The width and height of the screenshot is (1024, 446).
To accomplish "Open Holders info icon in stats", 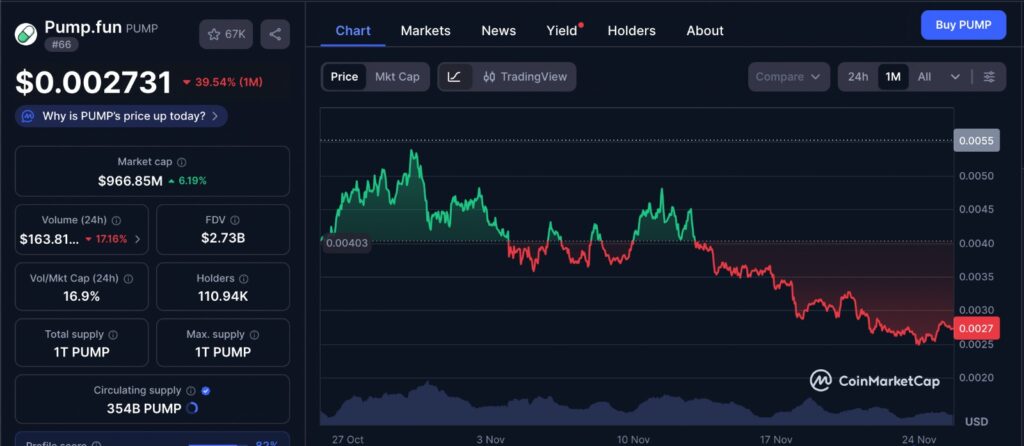I will 244,278.
